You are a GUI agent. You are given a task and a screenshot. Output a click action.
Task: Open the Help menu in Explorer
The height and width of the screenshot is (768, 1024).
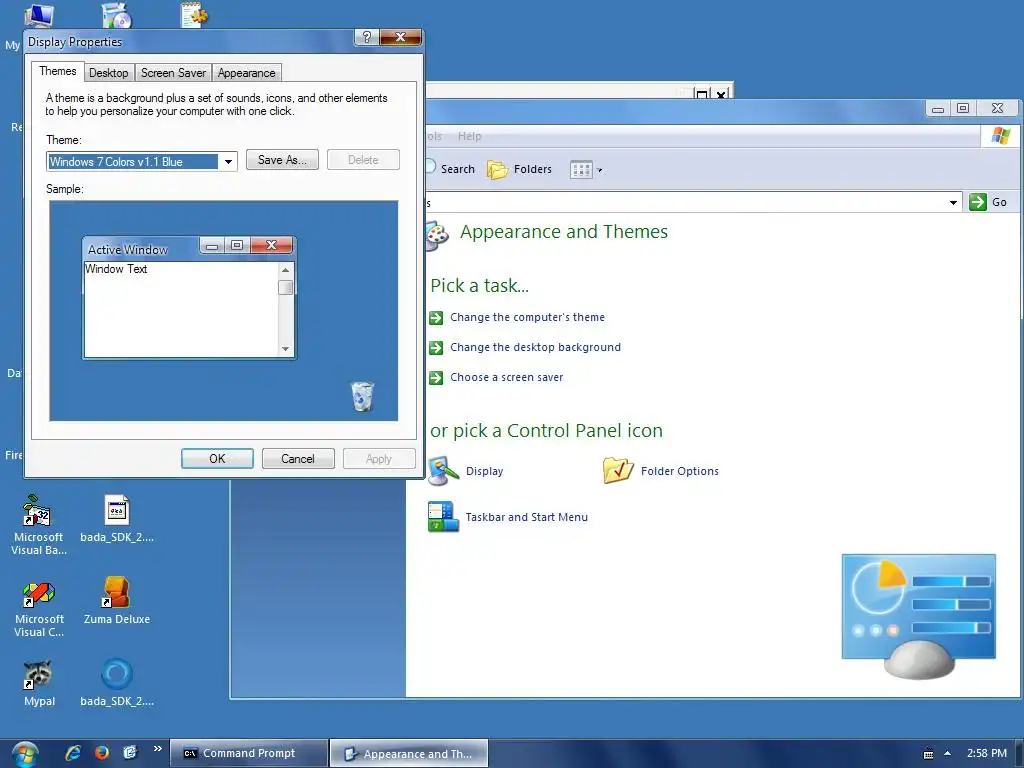(470, 136)
